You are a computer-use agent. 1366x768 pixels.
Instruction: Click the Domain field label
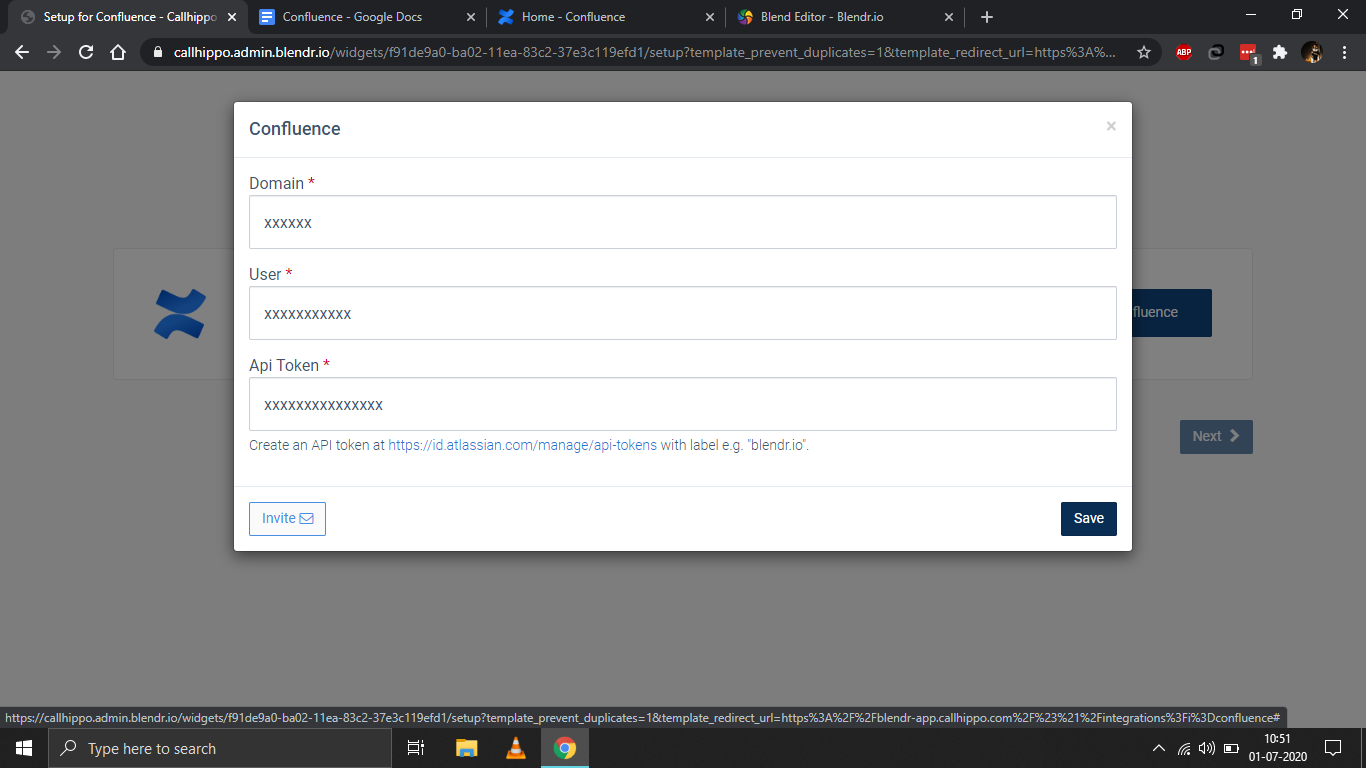(x=282, y=183)
